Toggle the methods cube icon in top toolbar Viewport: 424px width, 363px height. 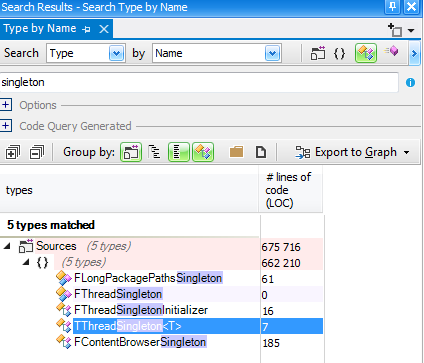pyautogui.click(x=391, y=51)
